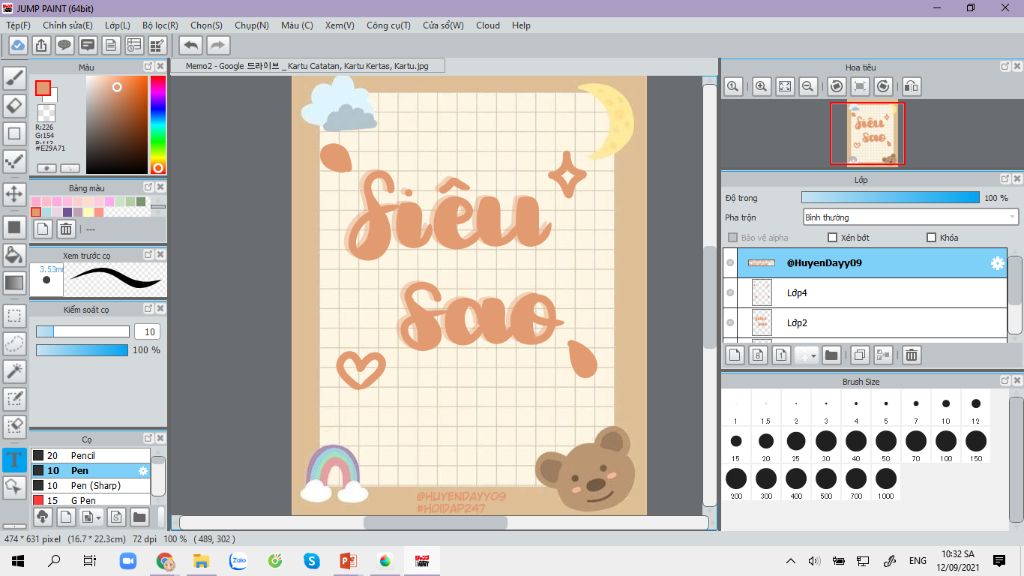
Task: Click the cloud sync icon in toolbar
Action: pos(18,45)
